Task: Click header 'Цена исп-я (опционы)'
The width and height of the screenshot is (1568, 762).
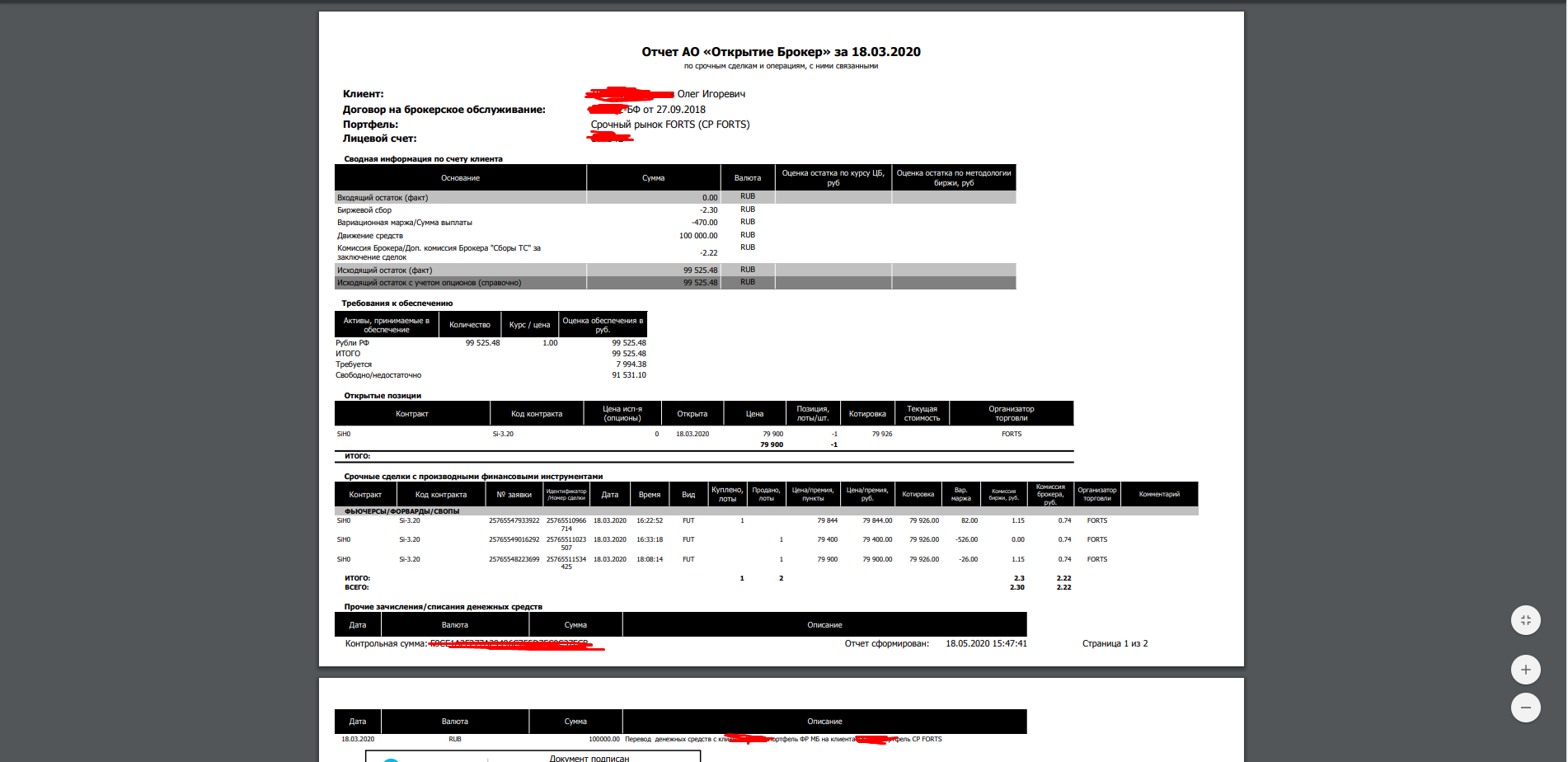Action: (622, 414)
